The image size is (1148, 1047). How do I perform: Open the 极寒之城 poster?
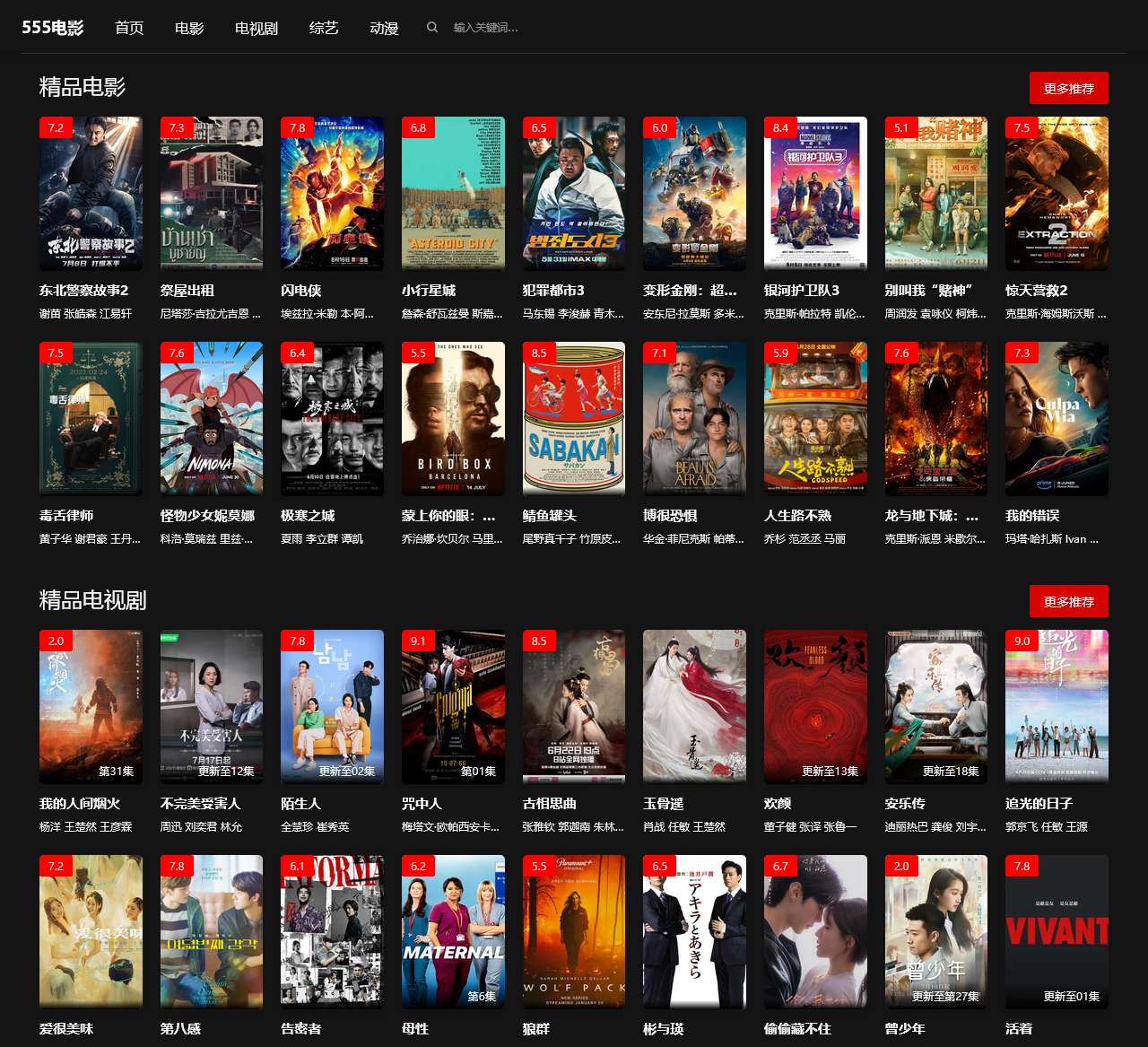click(332, 419)
